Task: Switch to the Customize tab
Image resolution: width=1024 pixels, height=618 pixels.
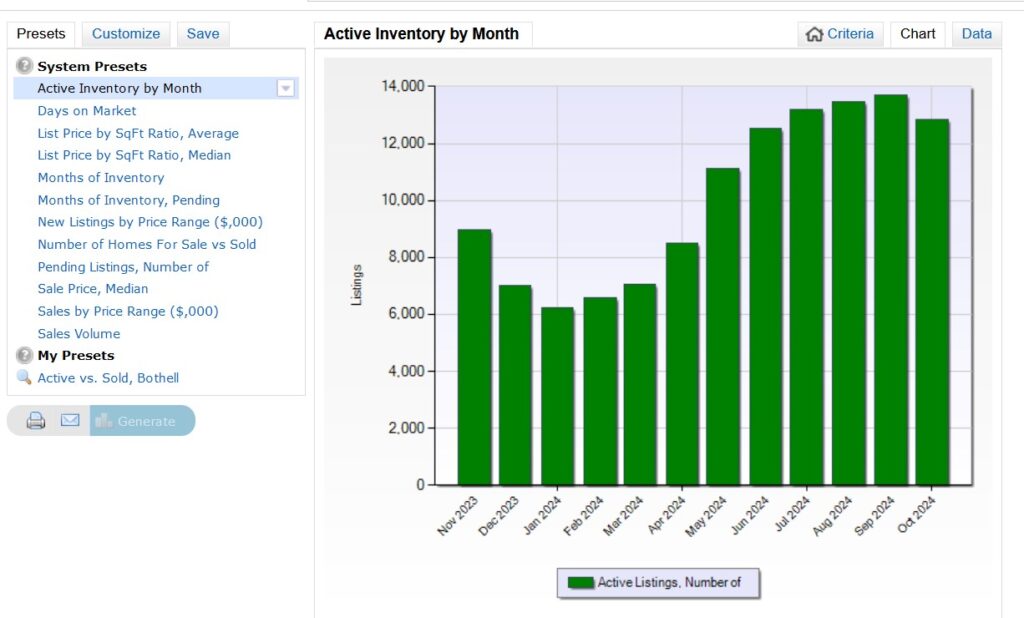Action: click(x=126, y=34)
